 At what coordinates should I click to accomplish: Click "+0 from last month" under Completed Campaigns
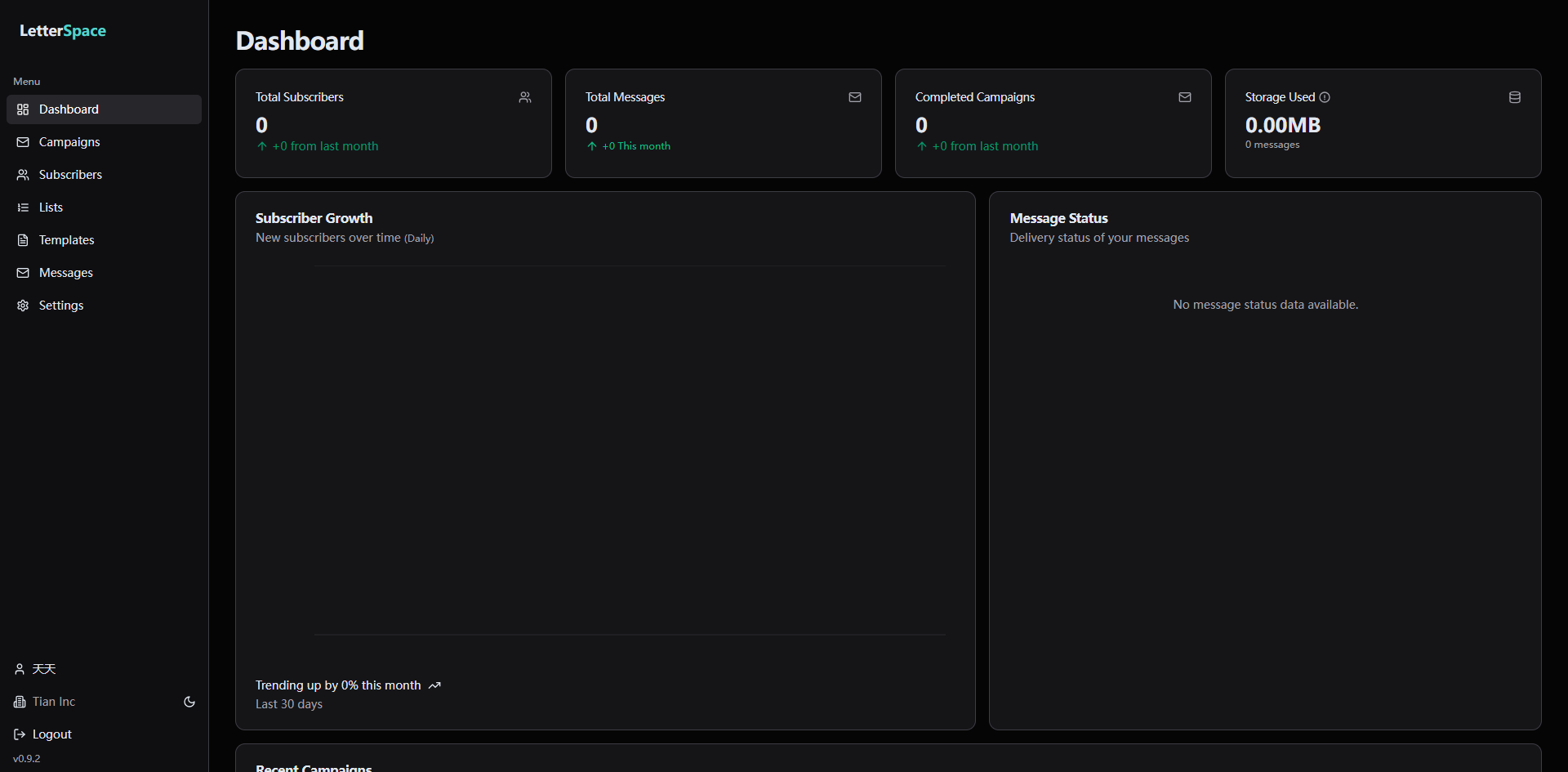(985, 146)
